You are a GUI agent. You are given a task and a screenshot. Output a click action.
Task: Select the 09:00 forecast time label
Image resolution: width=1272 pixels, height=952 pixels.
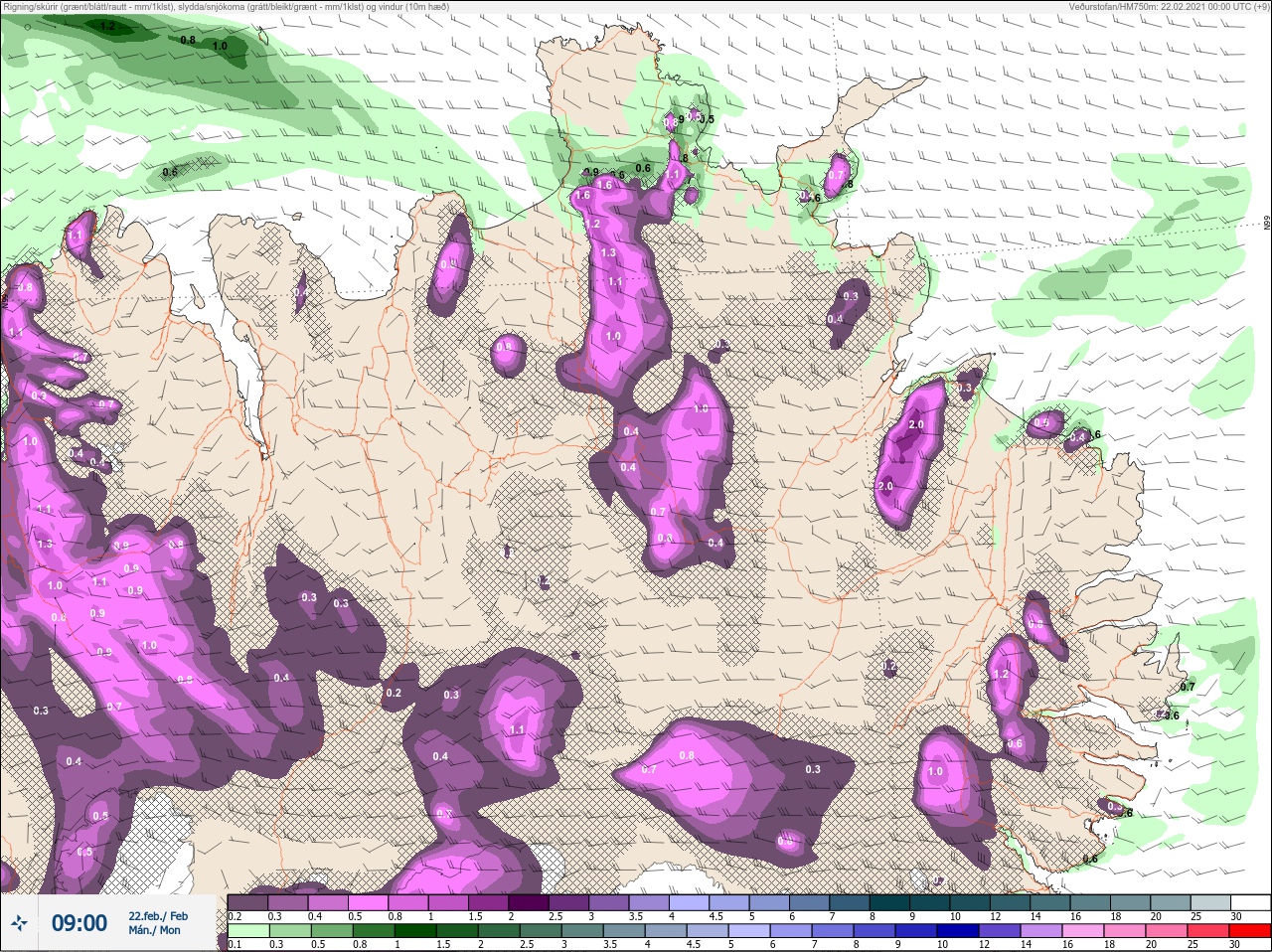click(x=79, y=923)
